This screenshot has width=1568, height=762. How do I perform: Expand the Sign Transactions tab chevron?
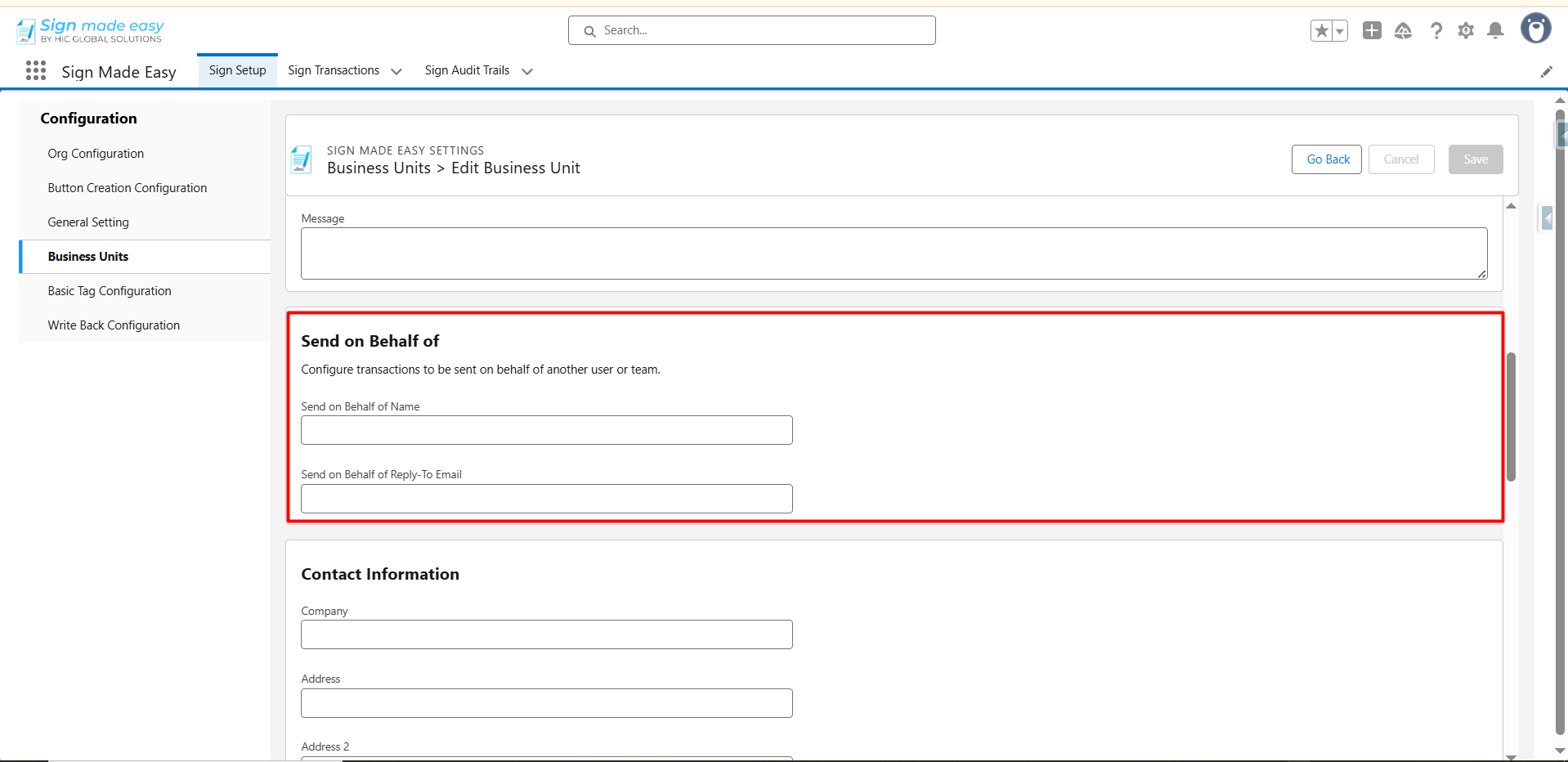(x=396, y=72)
